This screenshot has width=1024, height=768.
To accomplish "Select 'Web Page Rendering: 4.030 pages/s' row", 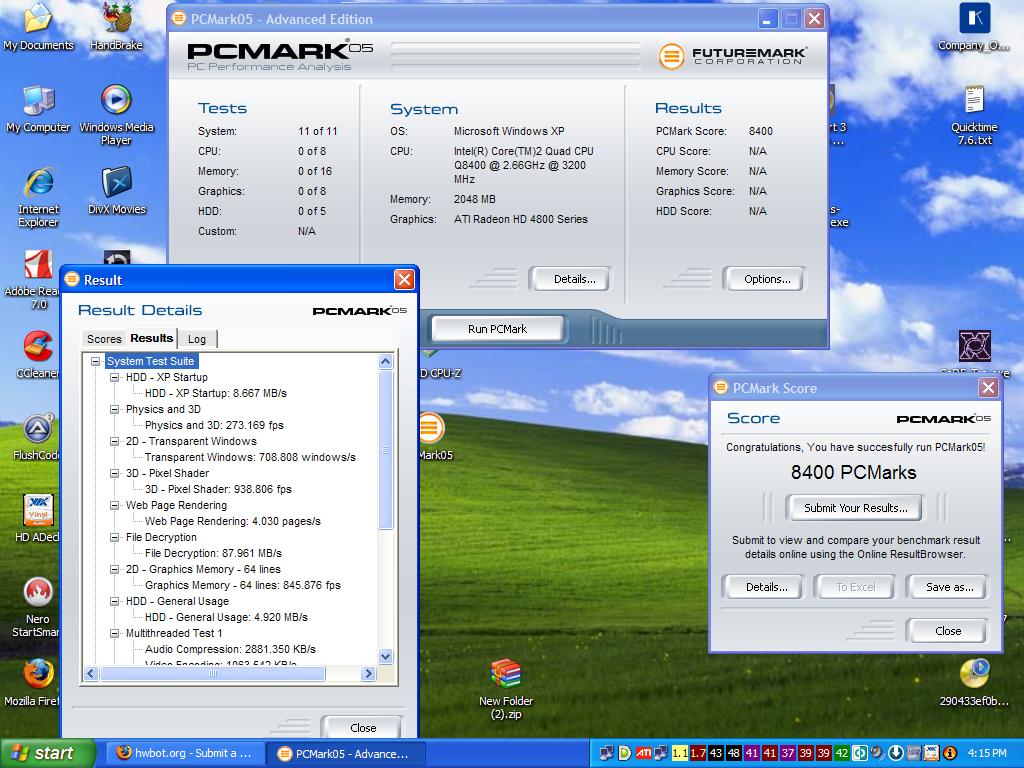I will [x=232, y=521].
